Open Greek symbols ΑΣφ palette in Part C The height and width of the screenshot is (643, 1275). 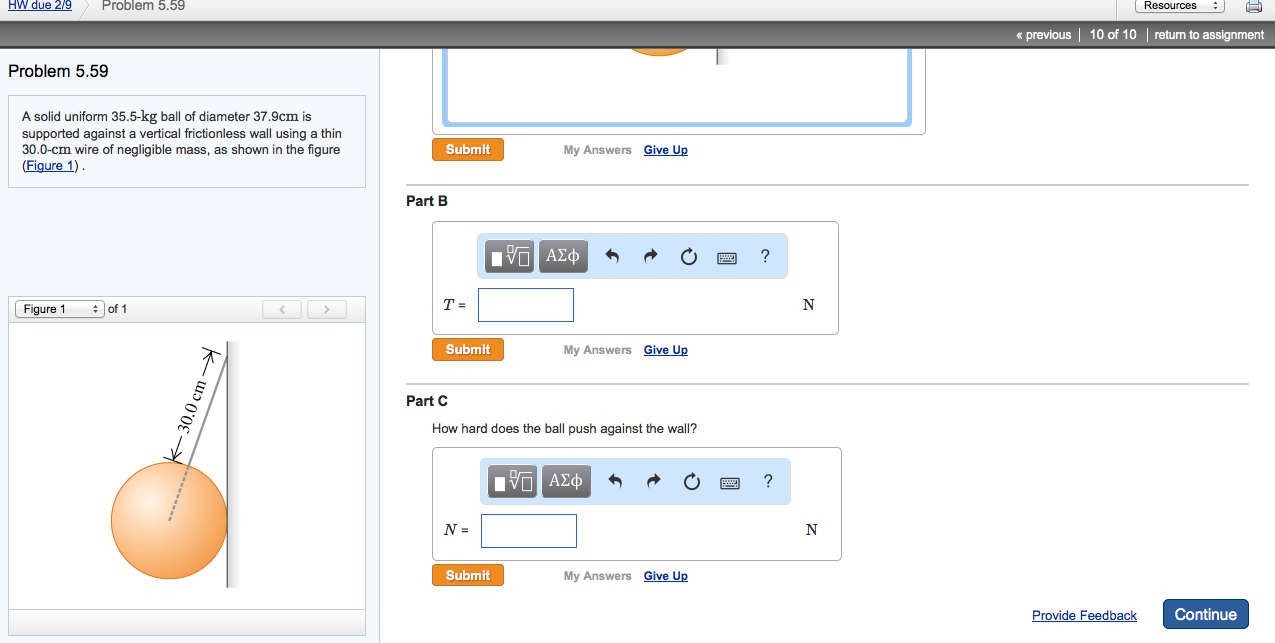click(566, 481)
